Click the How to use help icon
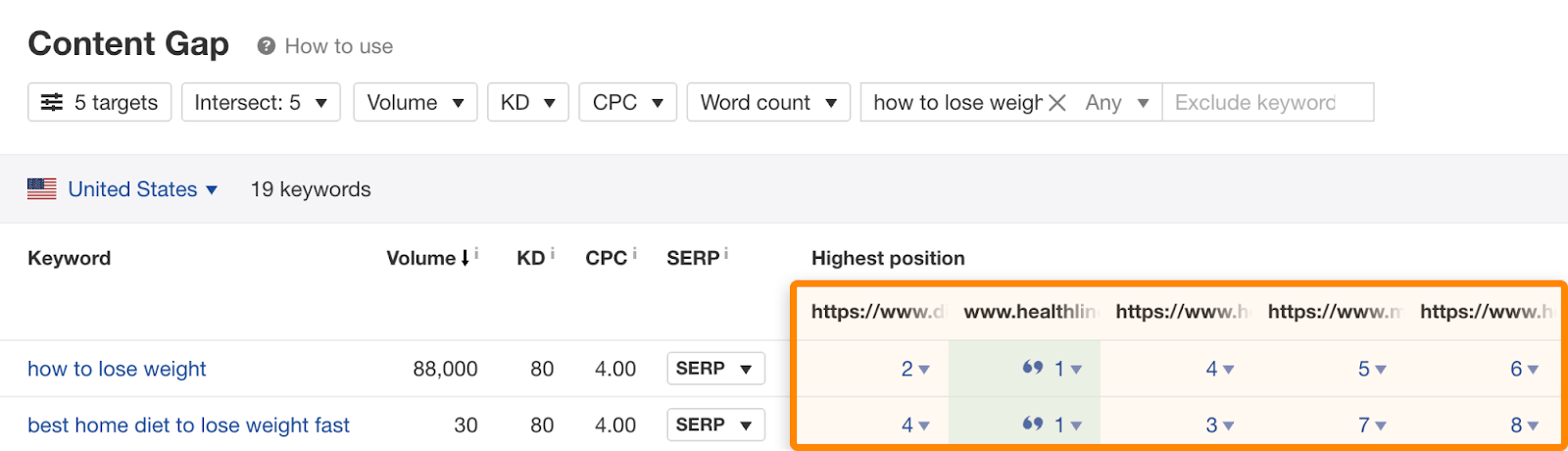 (266, 46)
